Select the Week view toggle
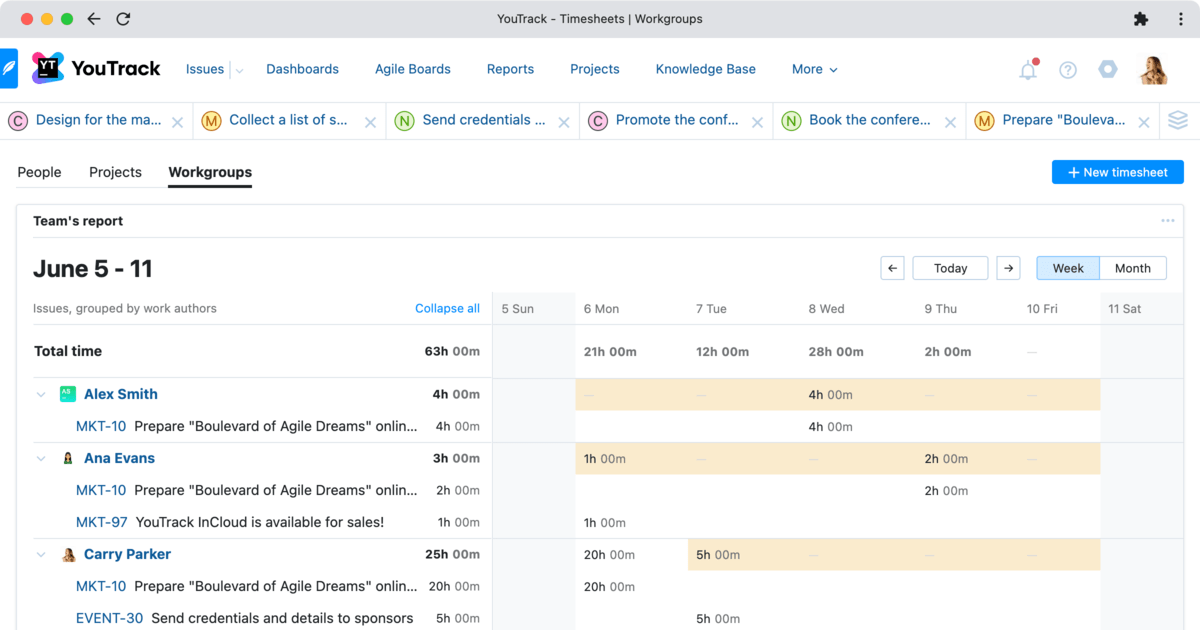The width and height of the screenshot is (1200, 630). tap(1068, 268)
